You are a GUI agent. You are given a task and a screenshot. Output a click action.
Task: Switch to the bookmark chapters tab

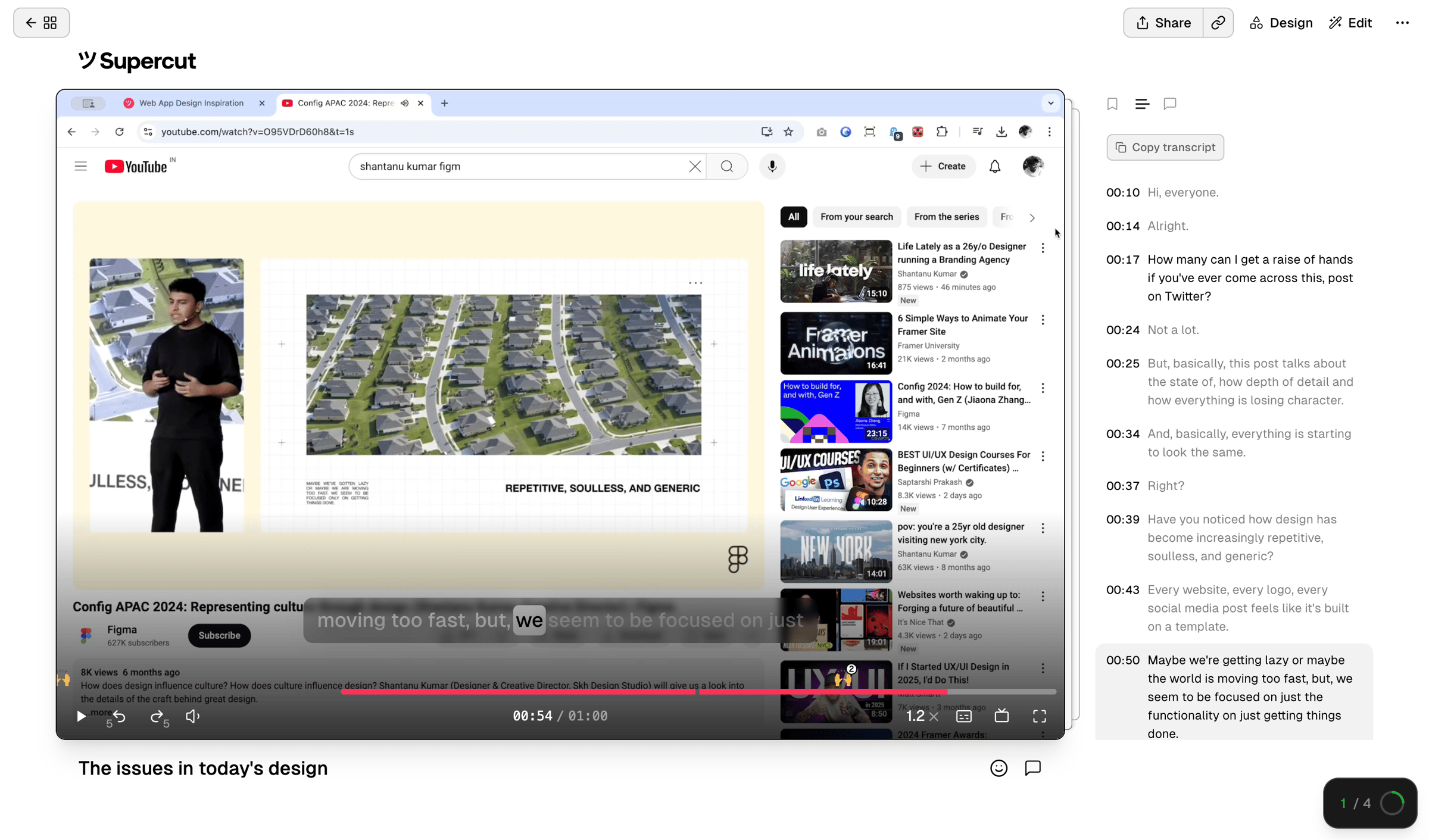1112,104
